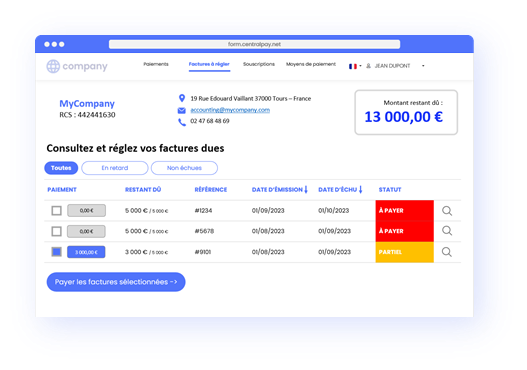This screenshot has width=527, height=370.
Task: Select invoice #1234 checkbox
Action: point(56,211)
